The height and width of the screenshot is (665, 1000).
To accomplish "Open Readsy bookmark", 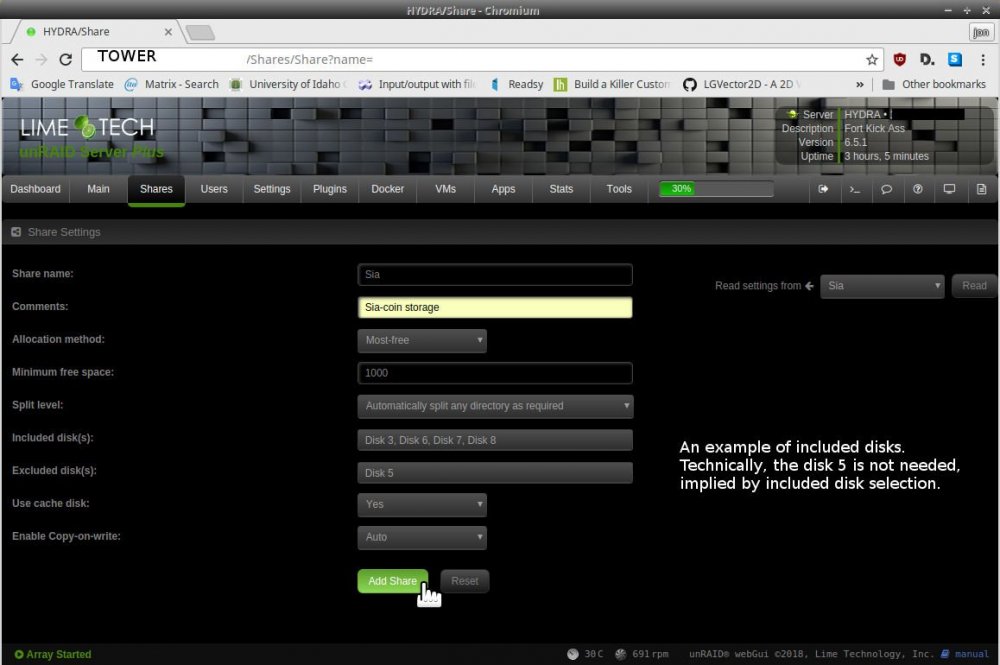I will tap(517, 84).
